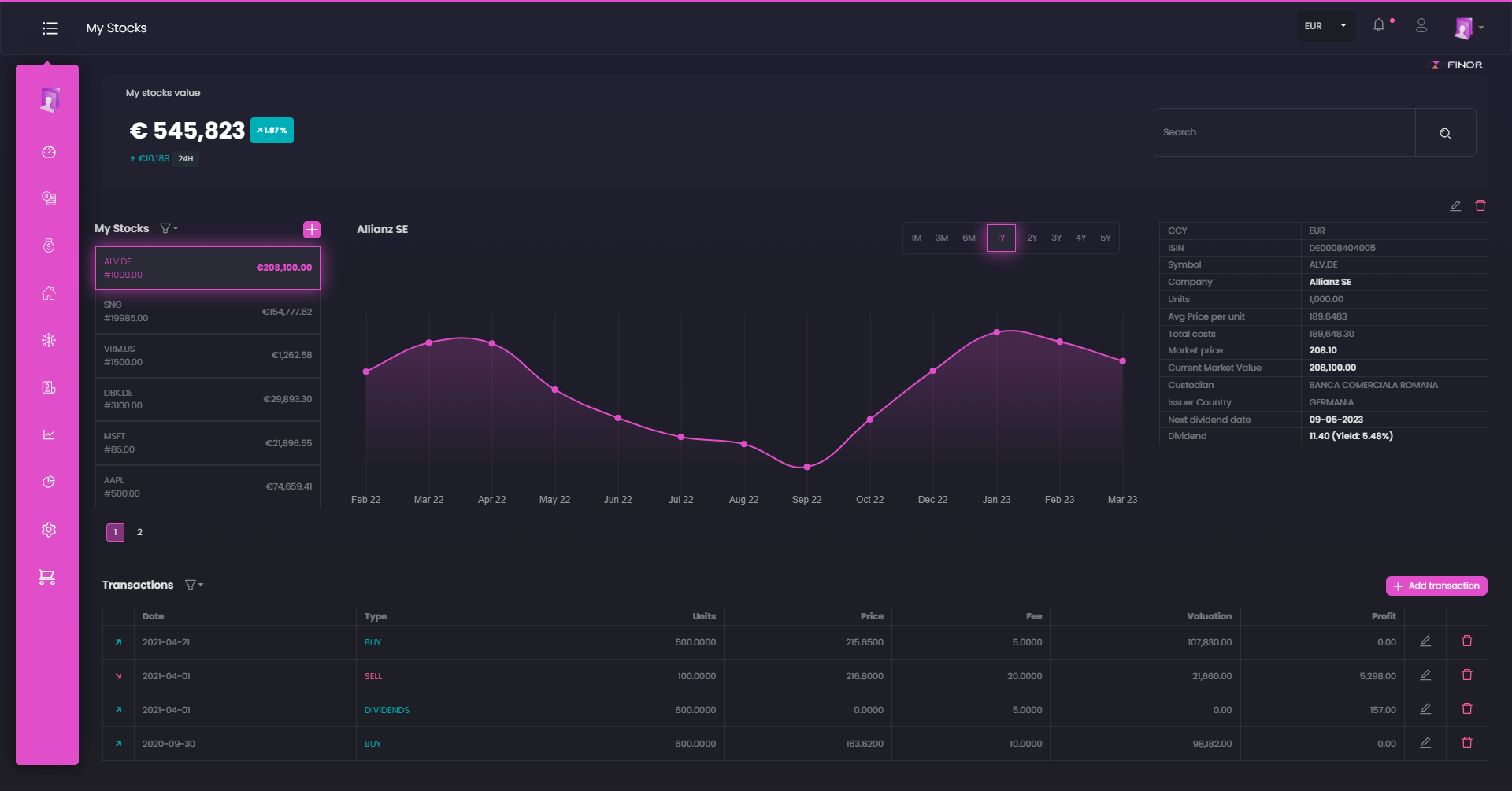Select the 6M chart range
Screen dimensions: 1512x791
click(969, 238)
